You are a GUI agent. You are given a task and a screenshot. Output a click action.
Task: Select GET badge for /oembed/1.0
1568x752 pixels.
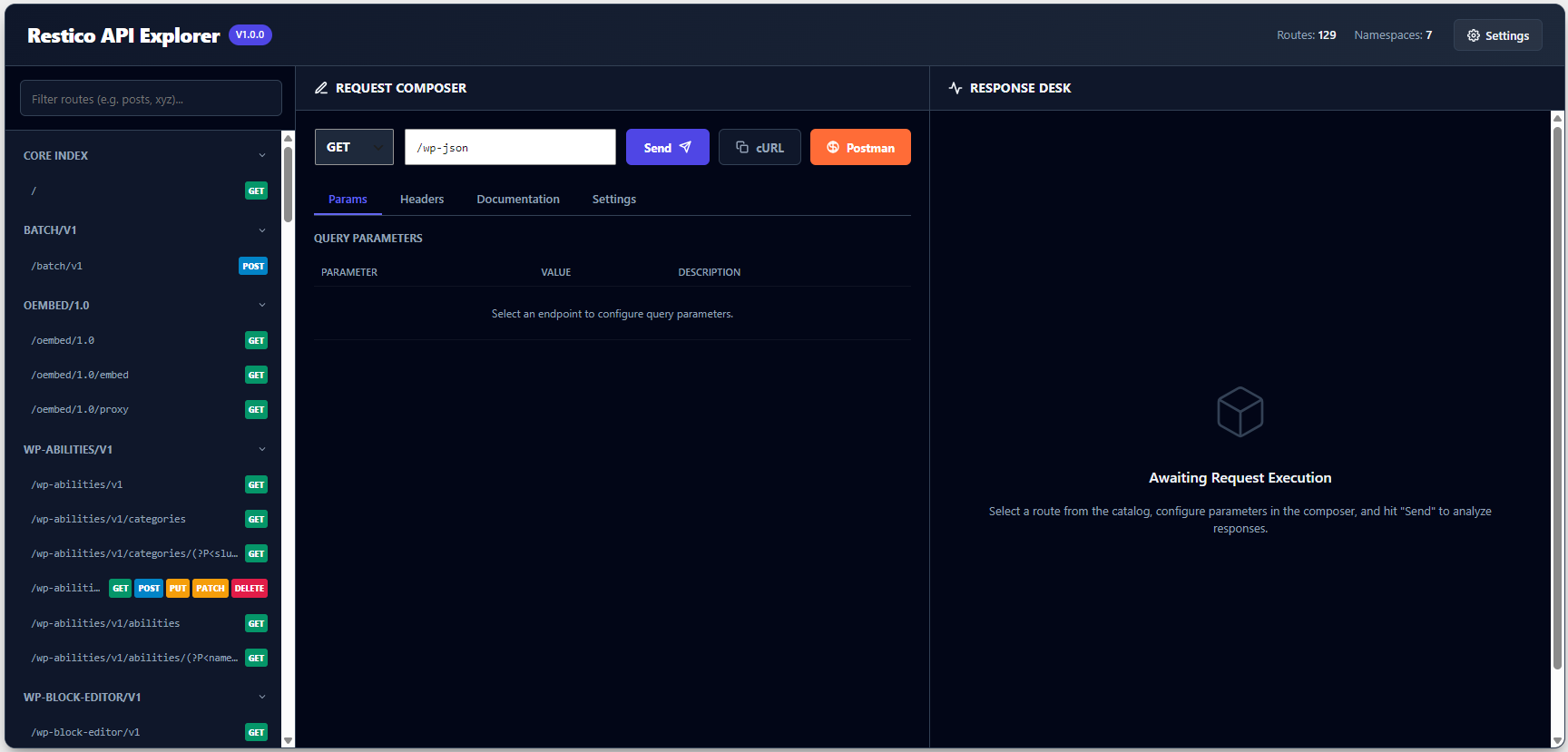(257, 340)
